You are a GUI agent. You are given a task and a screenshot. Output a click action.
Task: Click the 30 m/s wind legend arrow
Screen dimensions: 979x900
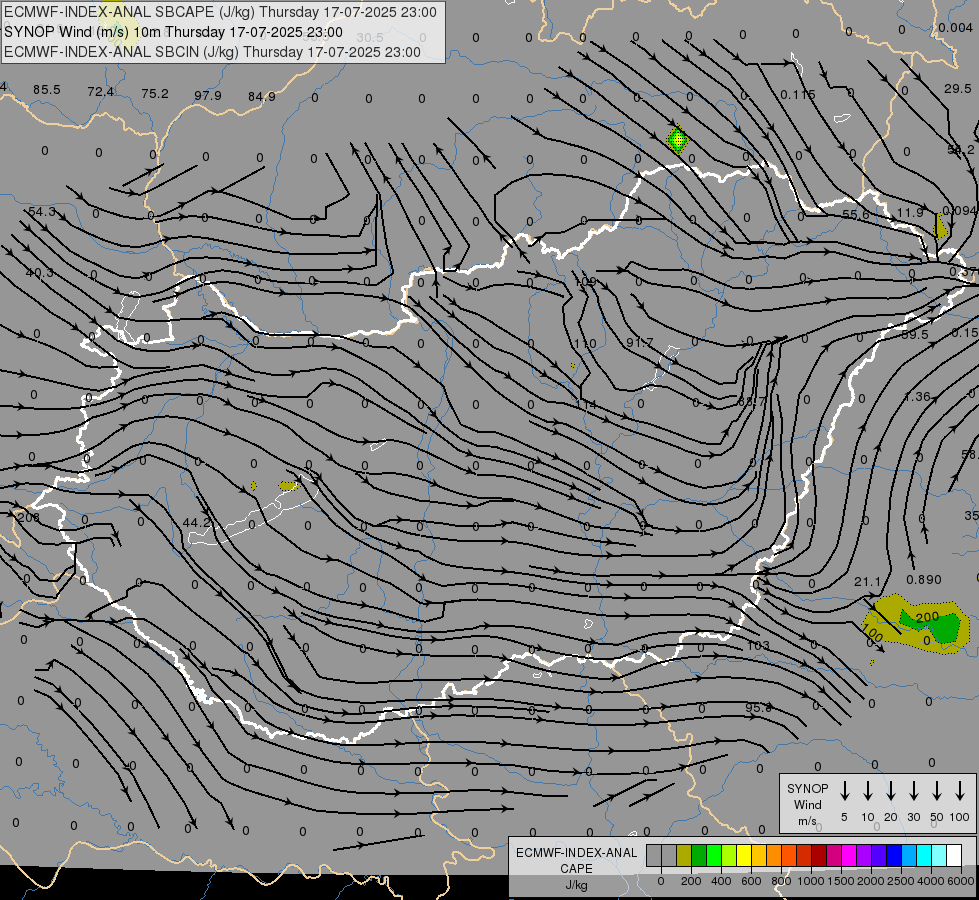(x=913, y=791)
